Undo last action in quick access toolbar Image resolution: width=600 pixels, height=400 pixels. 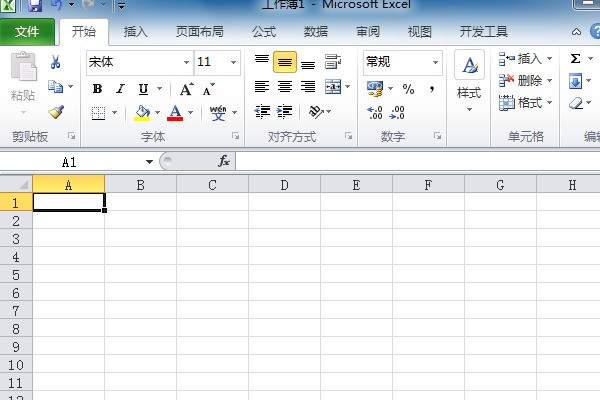tap(57, 5)
